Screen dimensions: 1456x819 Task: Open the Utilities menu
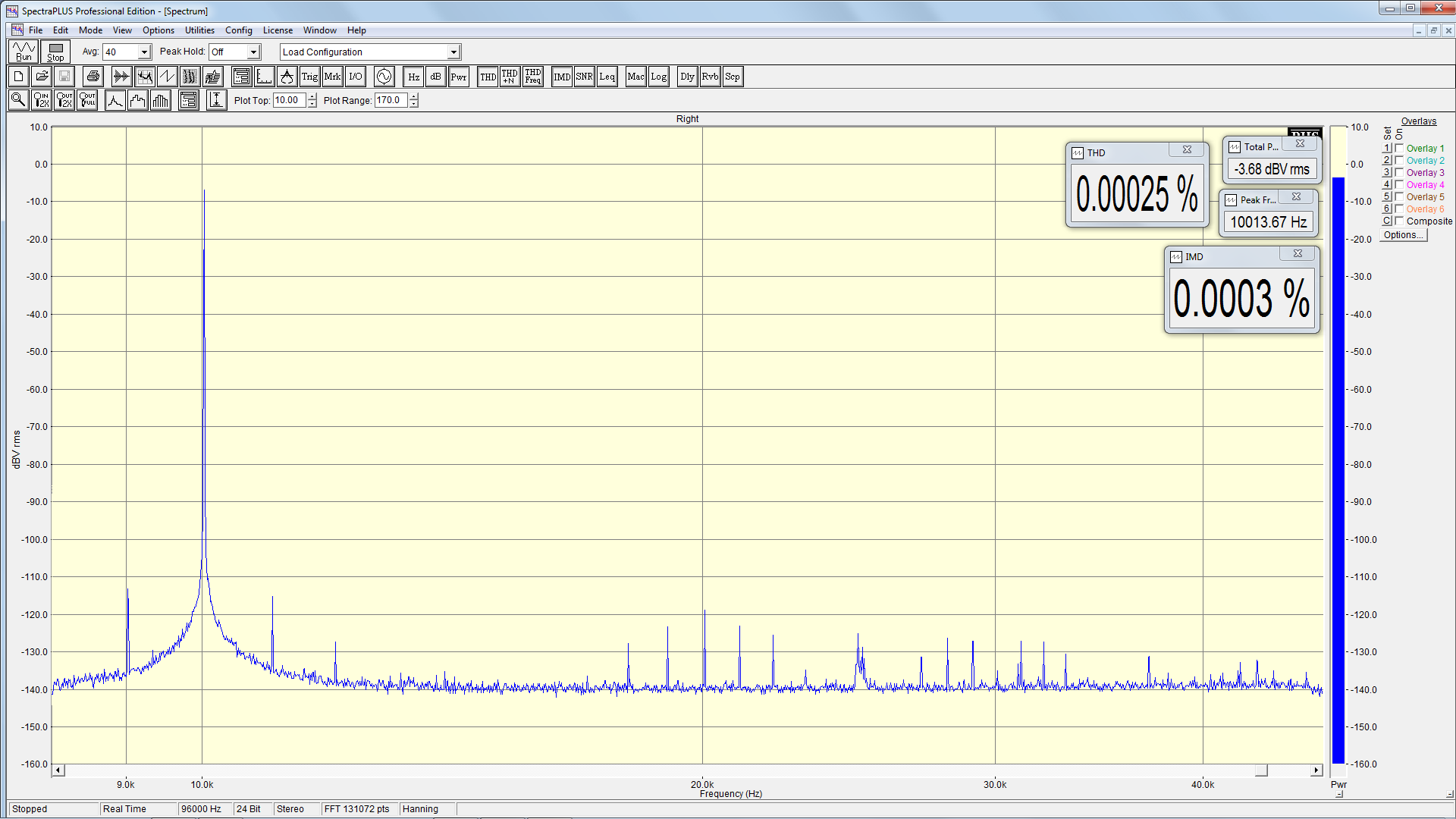point(199,30)
